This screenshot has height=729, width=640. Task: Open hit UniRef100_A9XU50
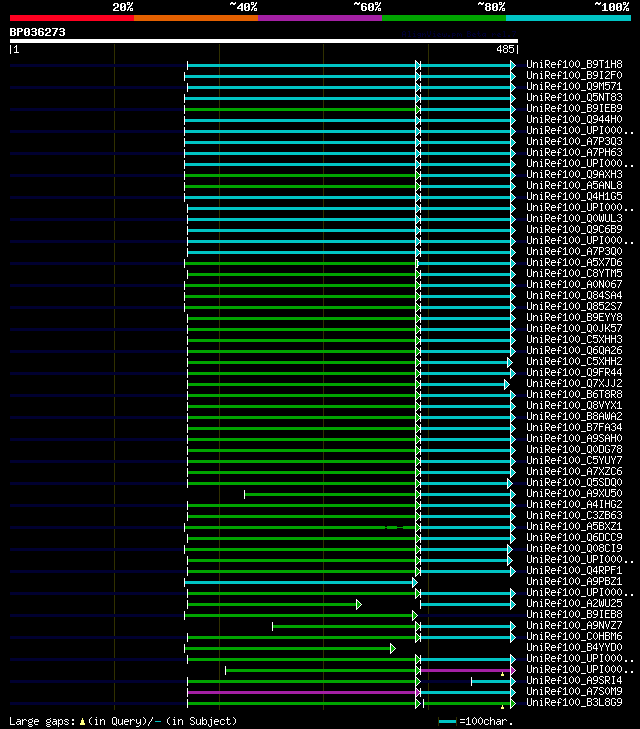[x=574, y=493]
